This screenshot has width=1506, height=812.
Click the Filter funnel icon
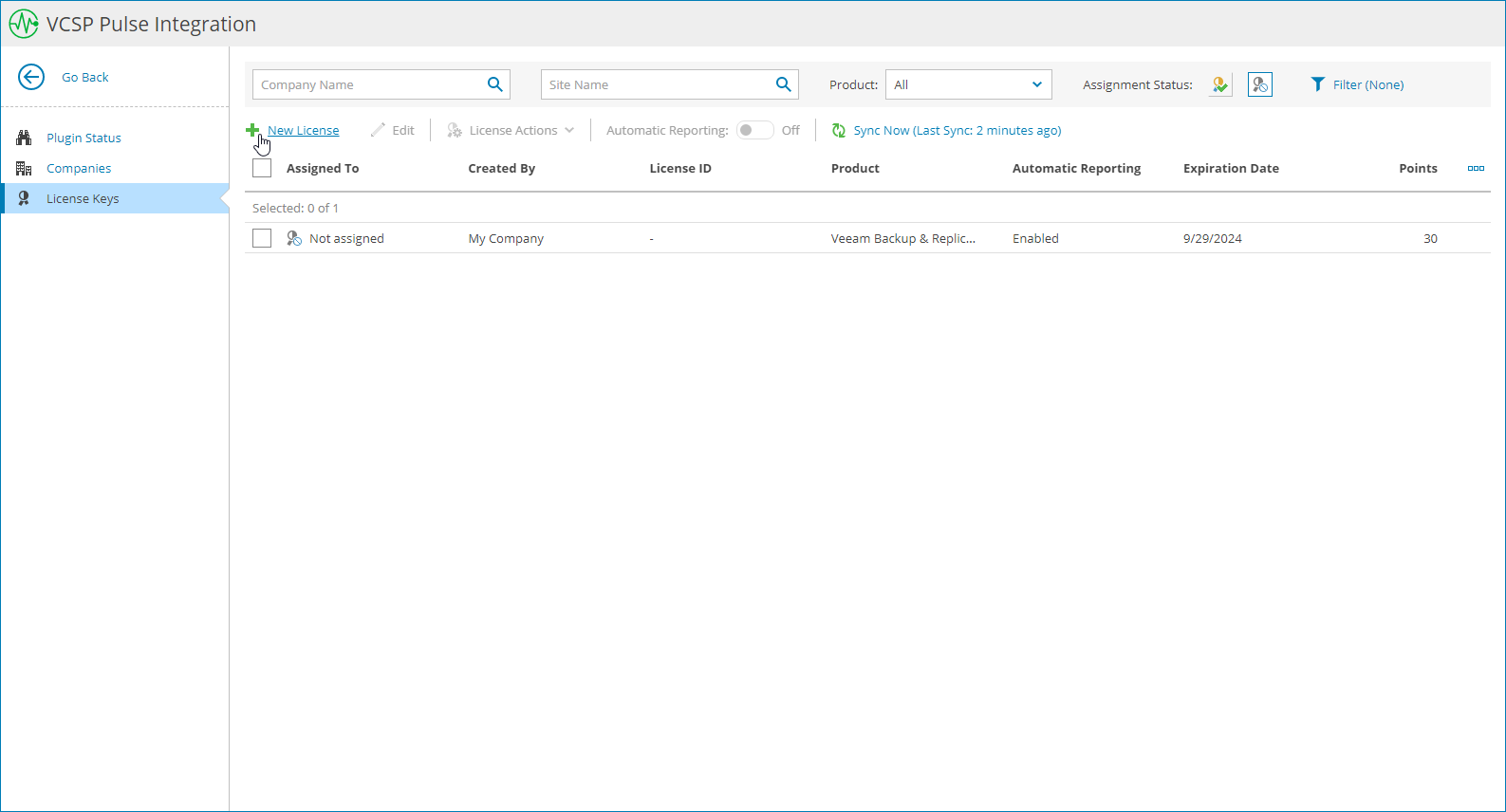tap(1317, 84)
